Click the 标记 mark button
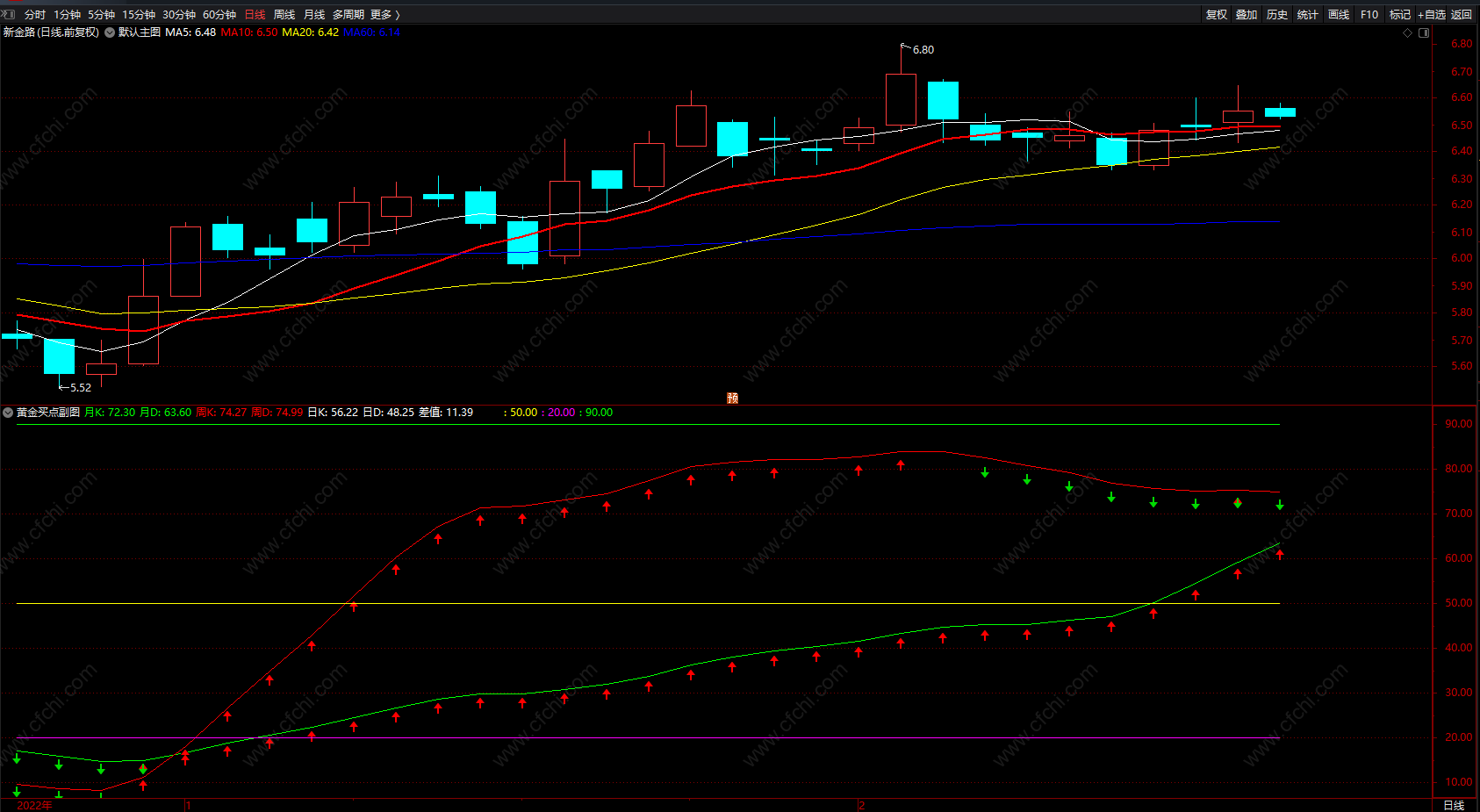The width and height of the screenshot is (1480, 812). [1399, 14]
